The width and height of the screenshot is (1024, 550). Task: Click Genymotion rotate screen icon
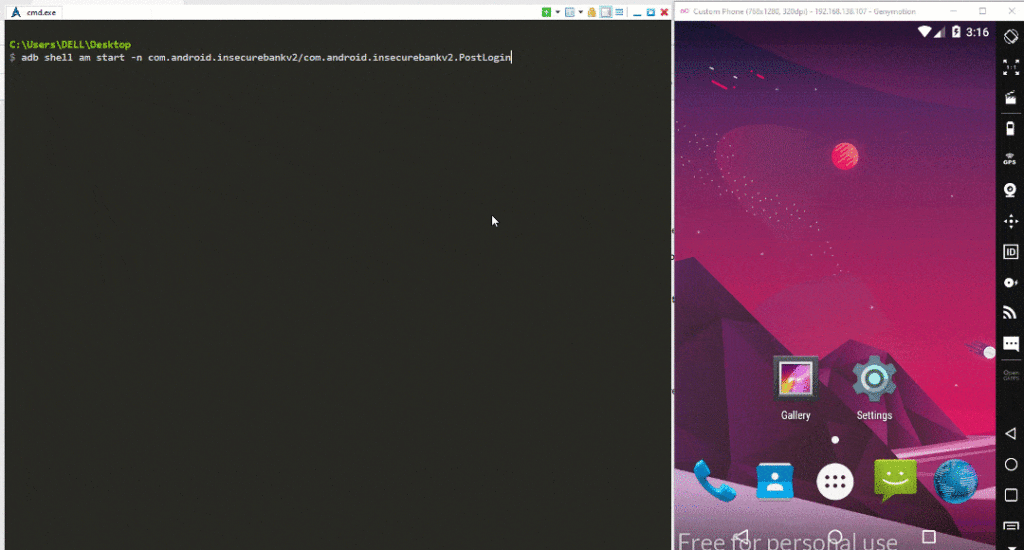coord(1010,37)
